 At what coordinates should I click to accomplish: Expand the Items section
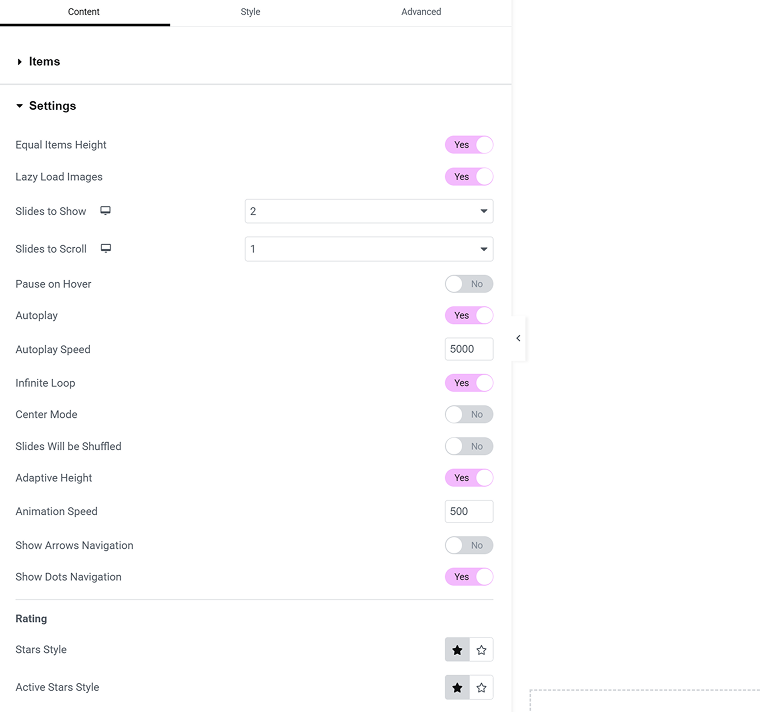[x=39, y=62]
